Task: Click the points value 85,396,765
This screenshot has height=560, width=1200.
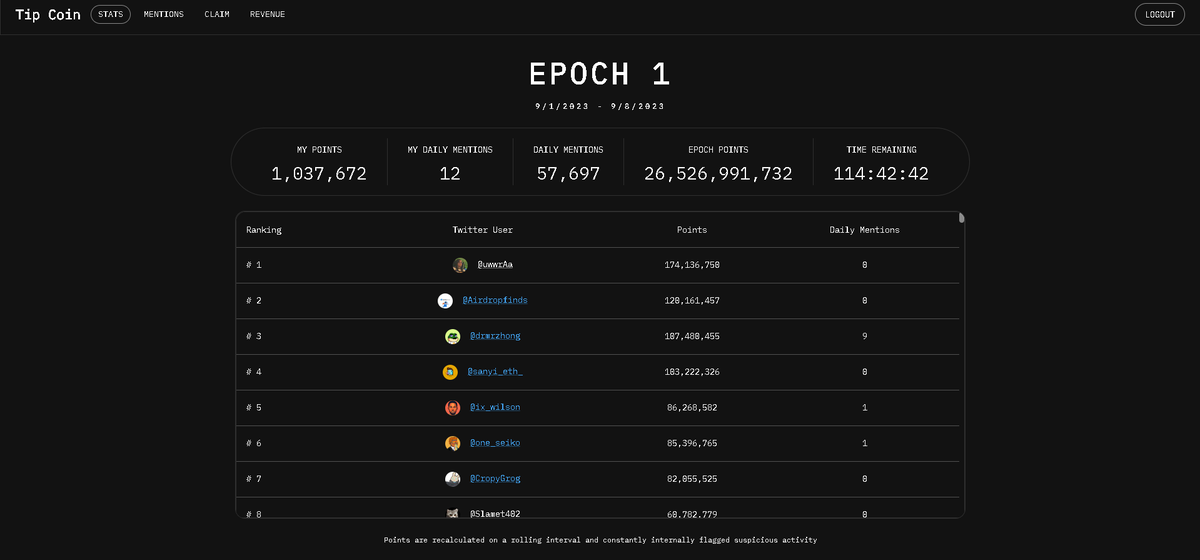Action: pyautogui.click(x=692, y=443)
